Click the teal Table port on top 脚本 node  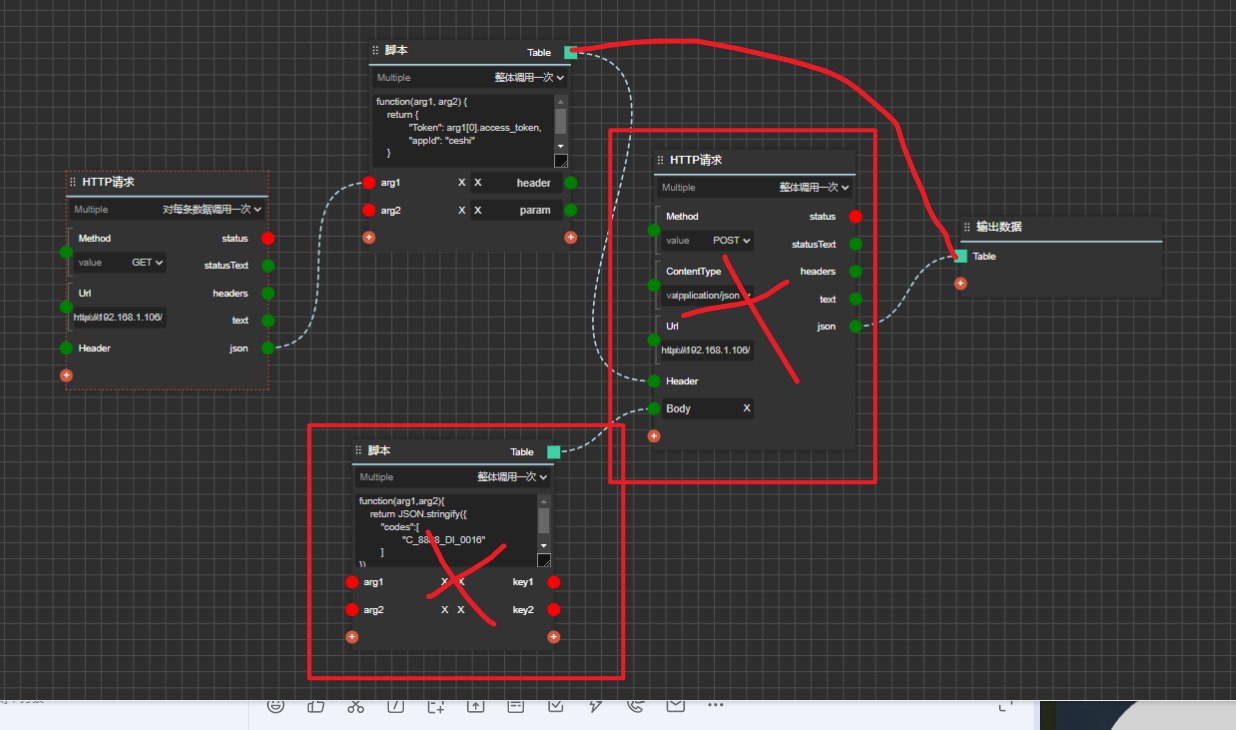pos(571,52)
